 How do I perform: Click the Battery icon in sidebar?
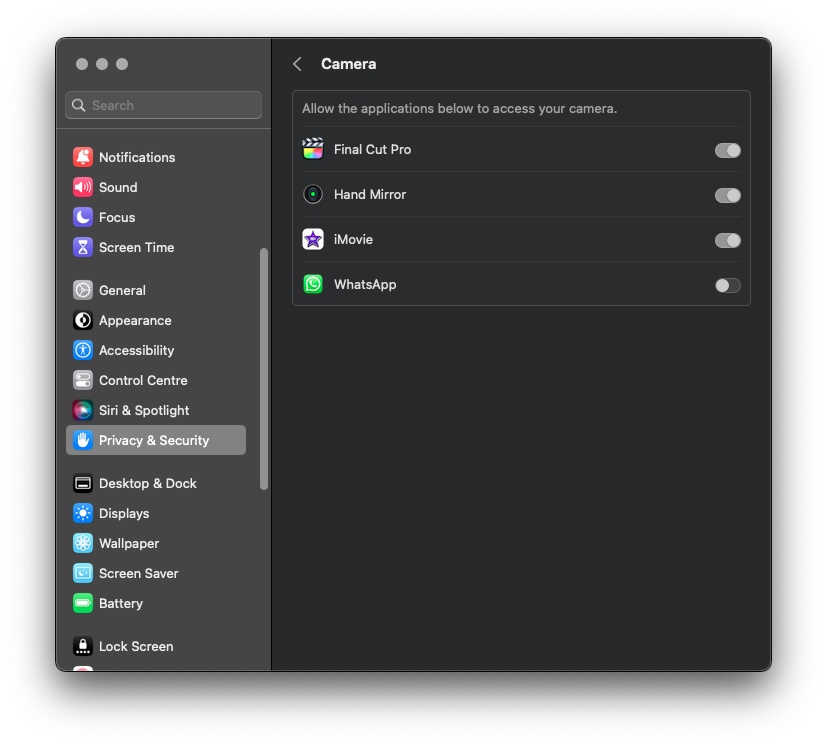coord(83,603)
